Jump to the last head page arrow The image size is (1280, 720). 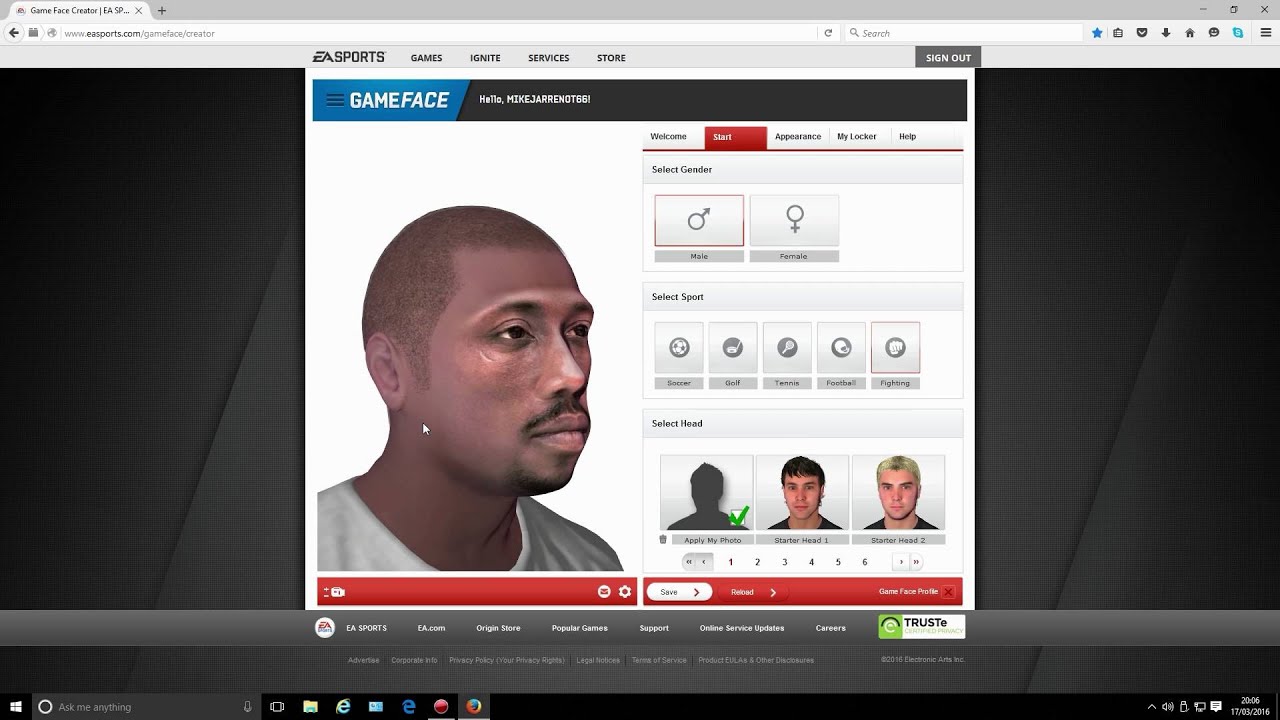[916, 562]
